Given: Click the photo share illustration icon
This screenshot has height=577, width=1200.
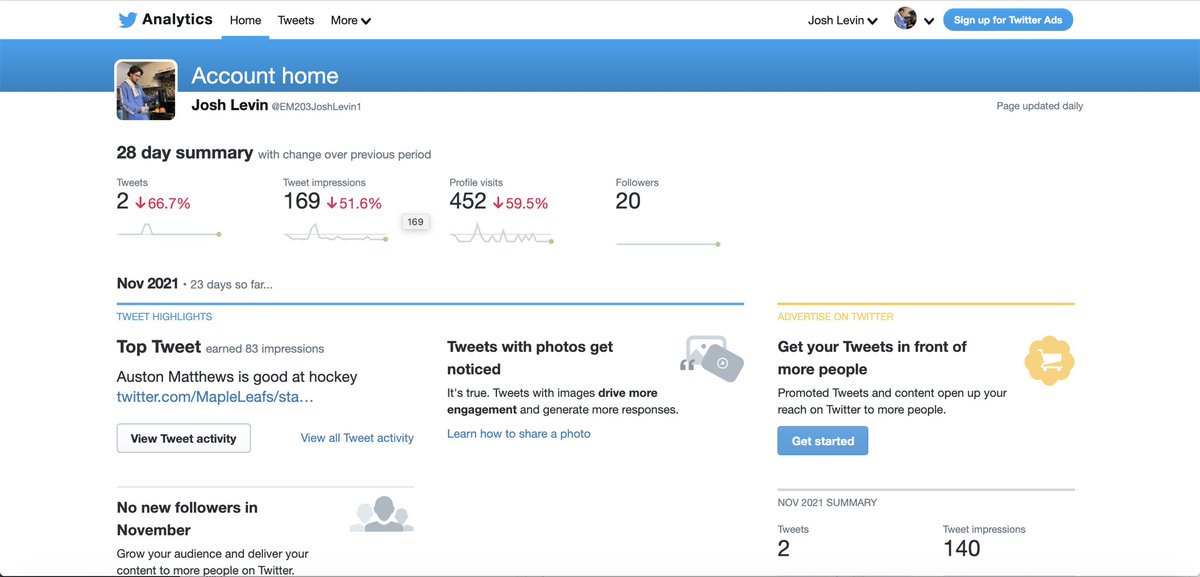Looking at the screenshot, I should pos(712,357).
